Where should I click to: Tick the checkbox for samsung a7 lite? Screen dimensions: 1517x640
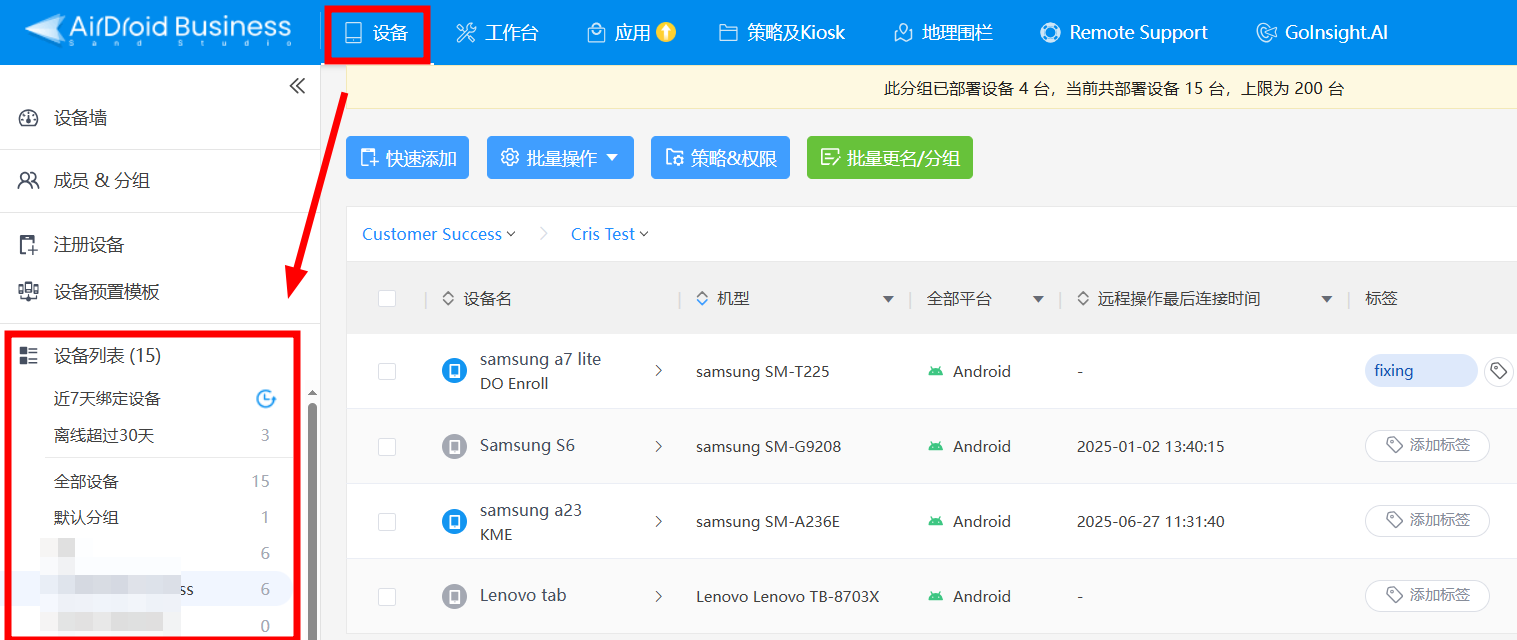[x=387, y=371]
